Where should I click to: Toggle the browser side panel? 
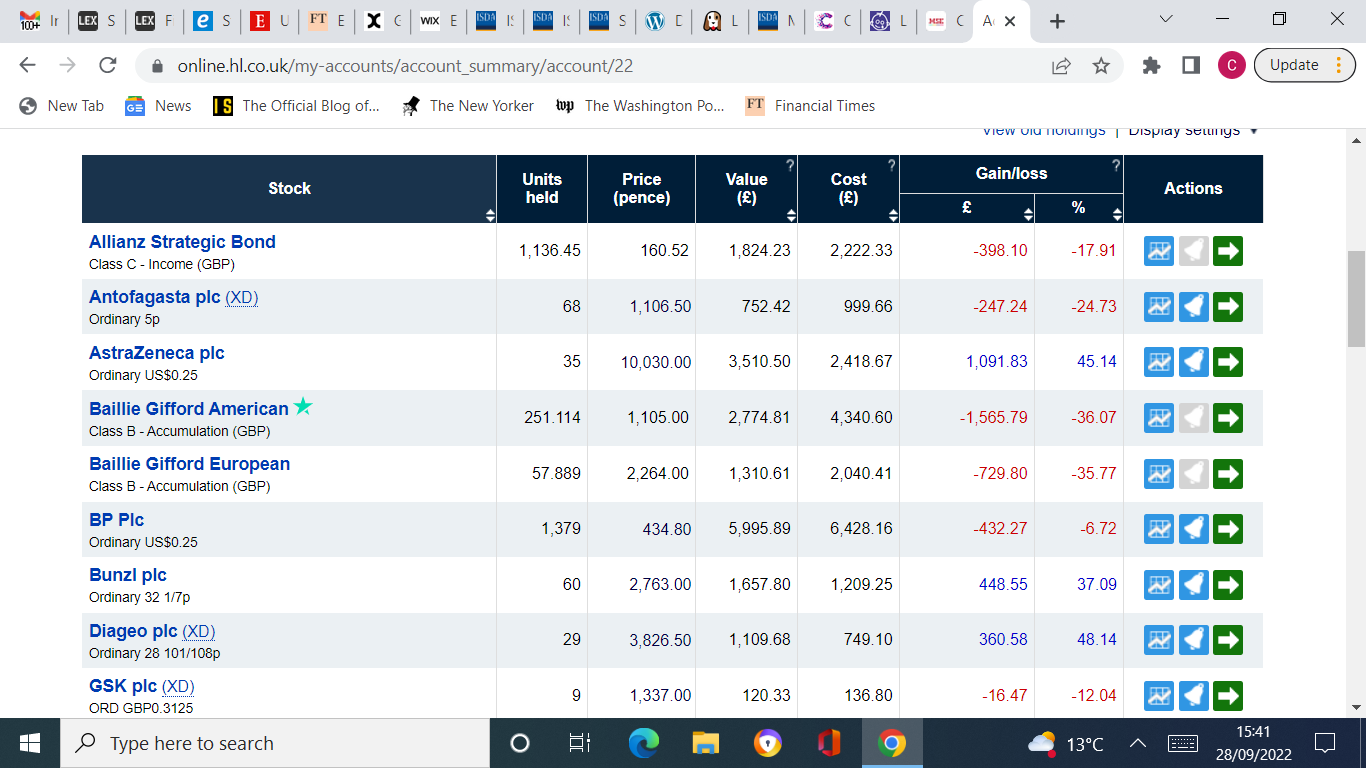pos(1190,66)
